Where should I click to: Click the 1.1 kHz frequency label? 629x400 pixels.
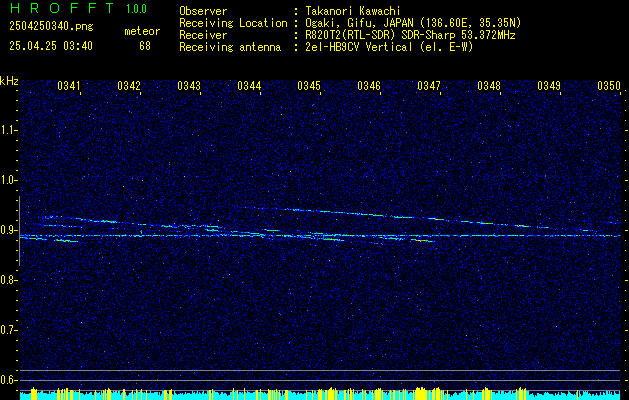(9, 130)
